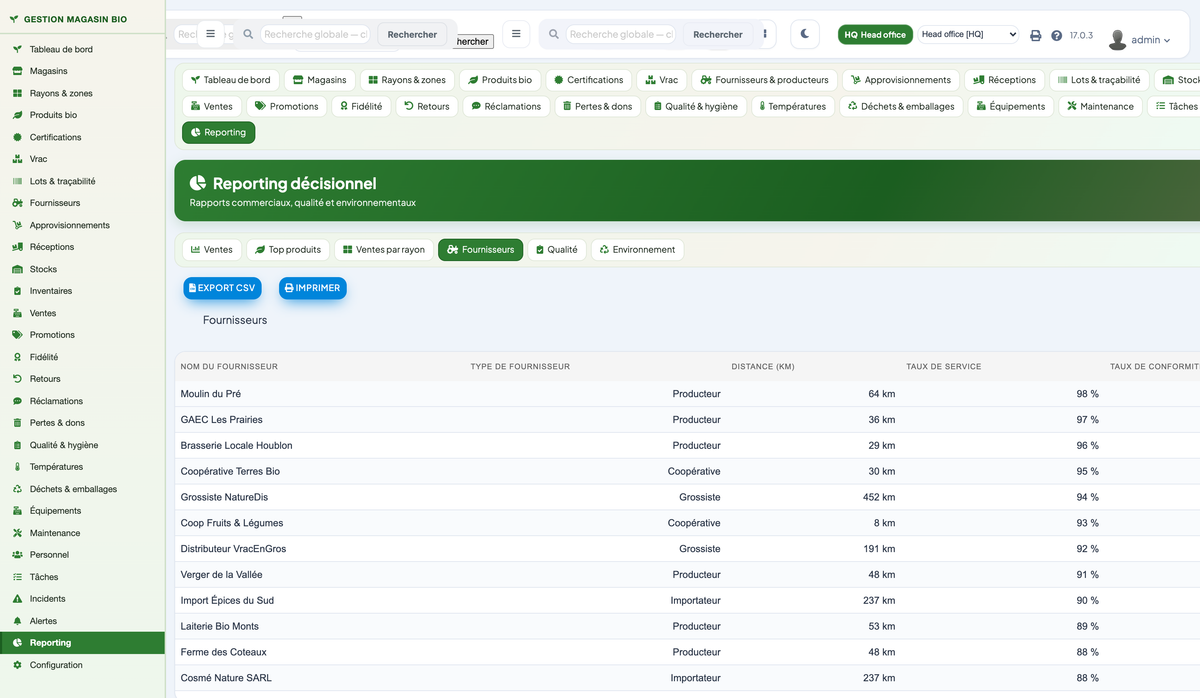The height and width of the screenshot is (698, 1200).
Task: Select Incidents in the left sidebar
Action: click(x=82, y=599)
